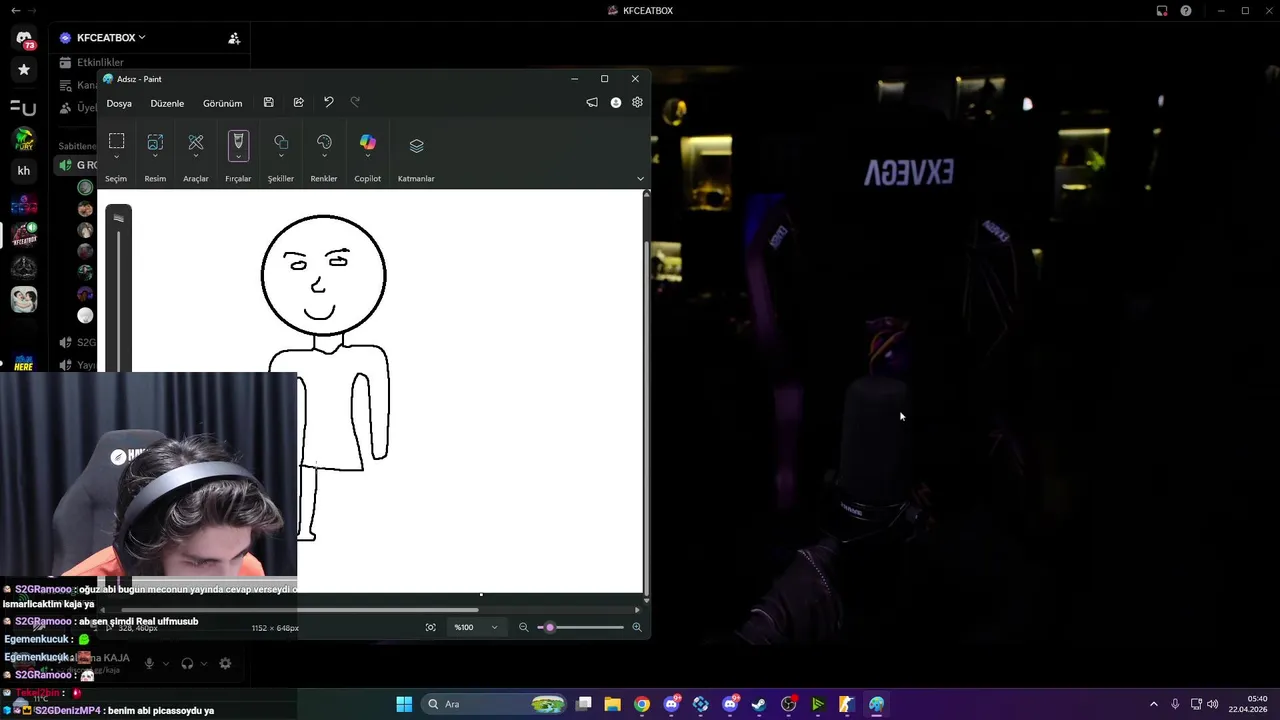Expand the Seçim selection dropdown arrow
This screenshot has width=1280, height=720.
click(x=116, y=157)
